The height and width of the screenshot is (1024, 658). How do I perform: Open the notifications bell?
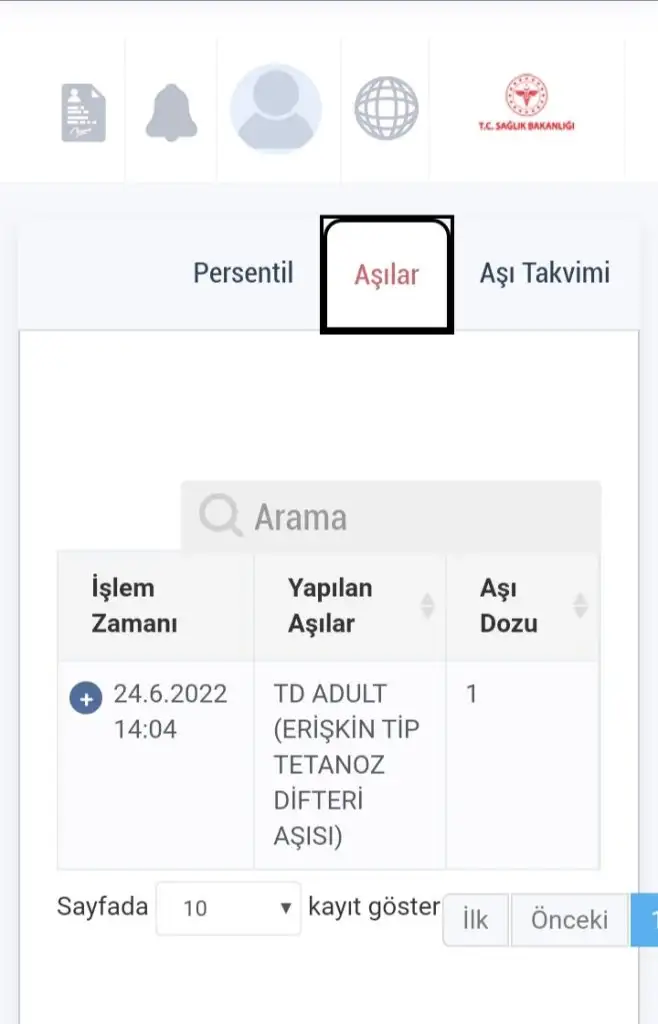(171, 112)
